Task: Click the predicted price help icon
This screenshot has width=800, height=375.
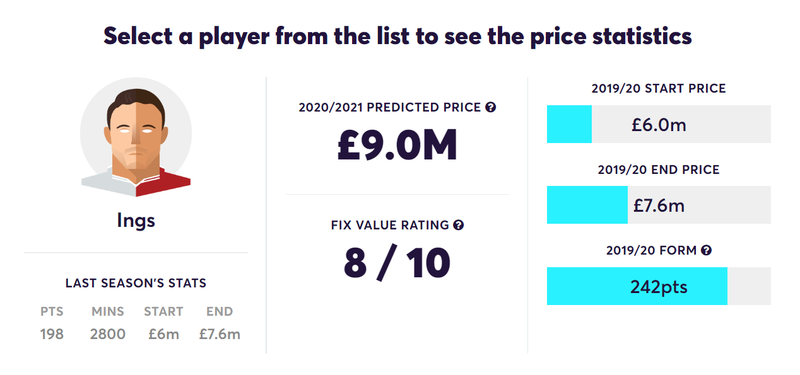Action: [x=490, y=107]
